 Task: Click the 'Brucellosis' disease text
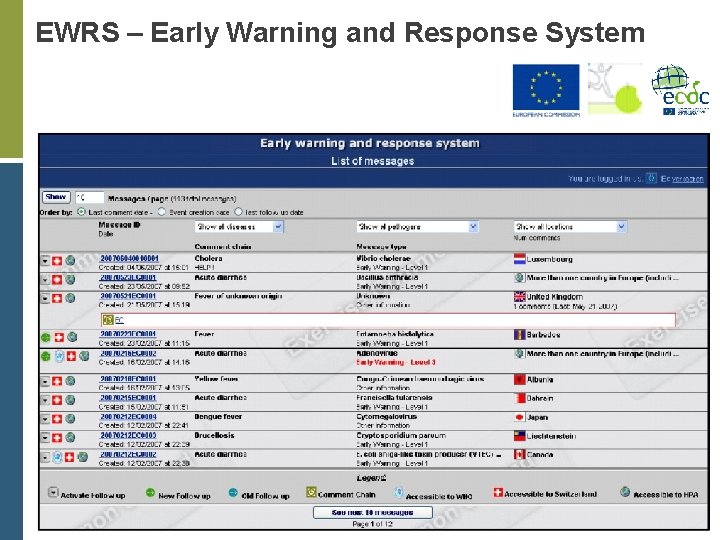[214, 435]
